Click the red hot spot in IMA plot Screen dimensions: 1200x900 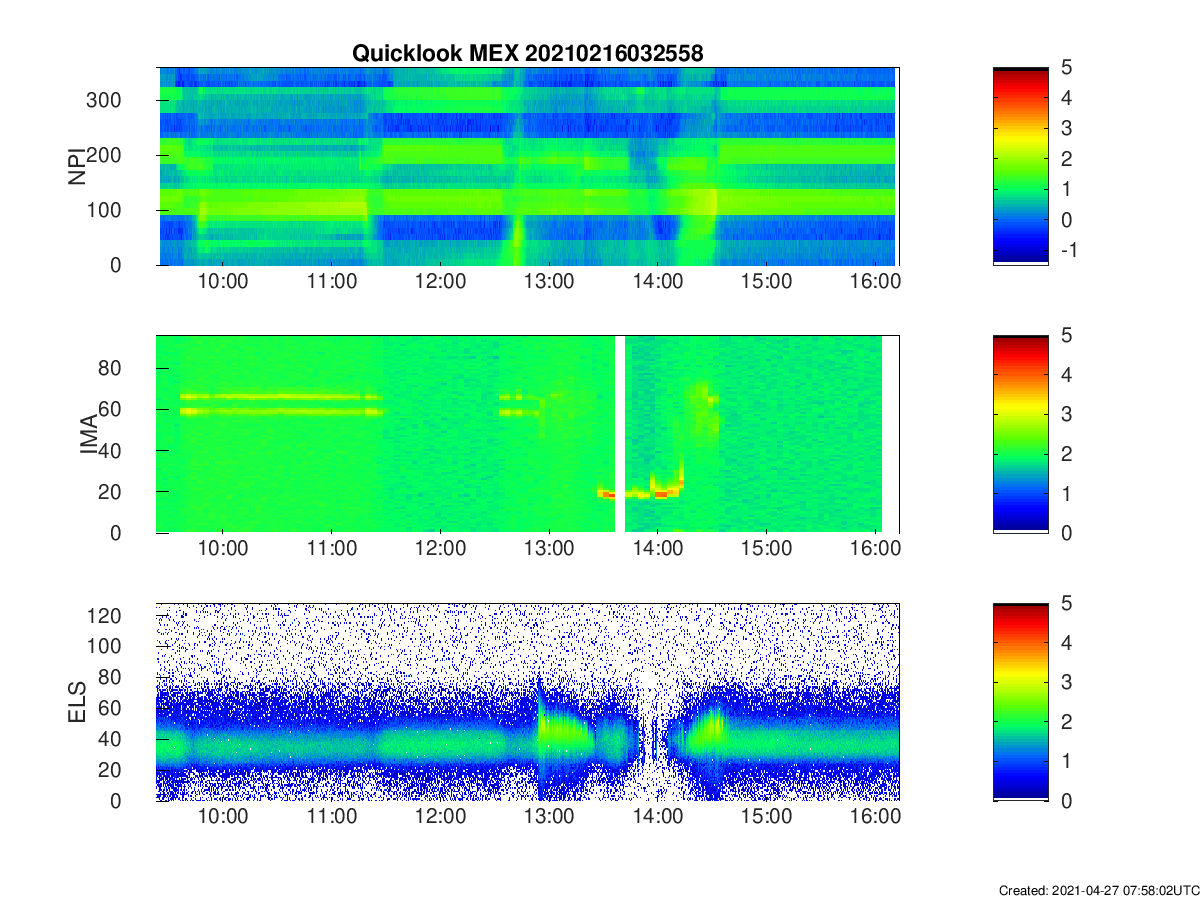660,494
